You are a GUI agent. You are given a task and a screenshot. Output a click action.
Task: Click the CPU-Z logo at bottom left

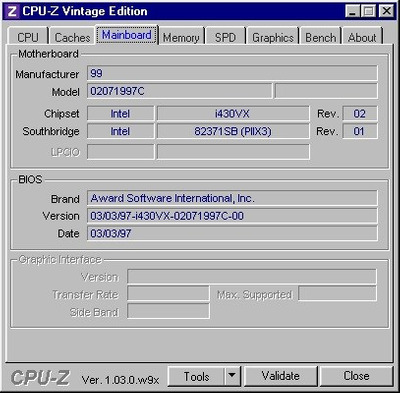[x=40, y=378]
